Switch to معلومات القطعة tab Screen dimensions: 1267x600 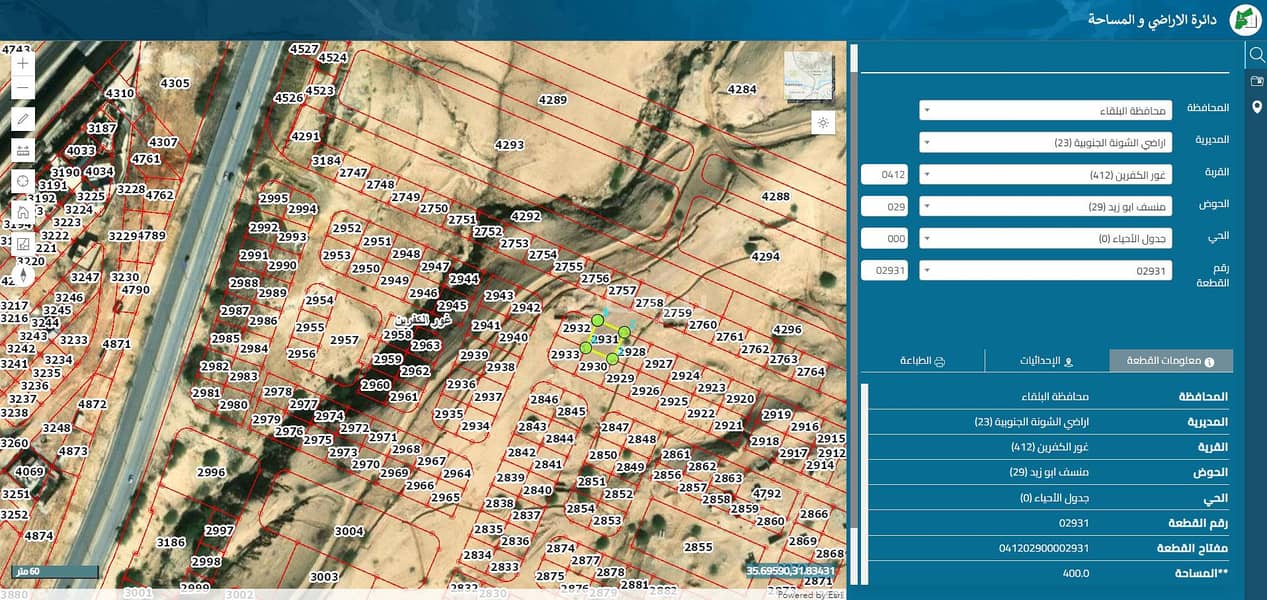coord(1171,361)
